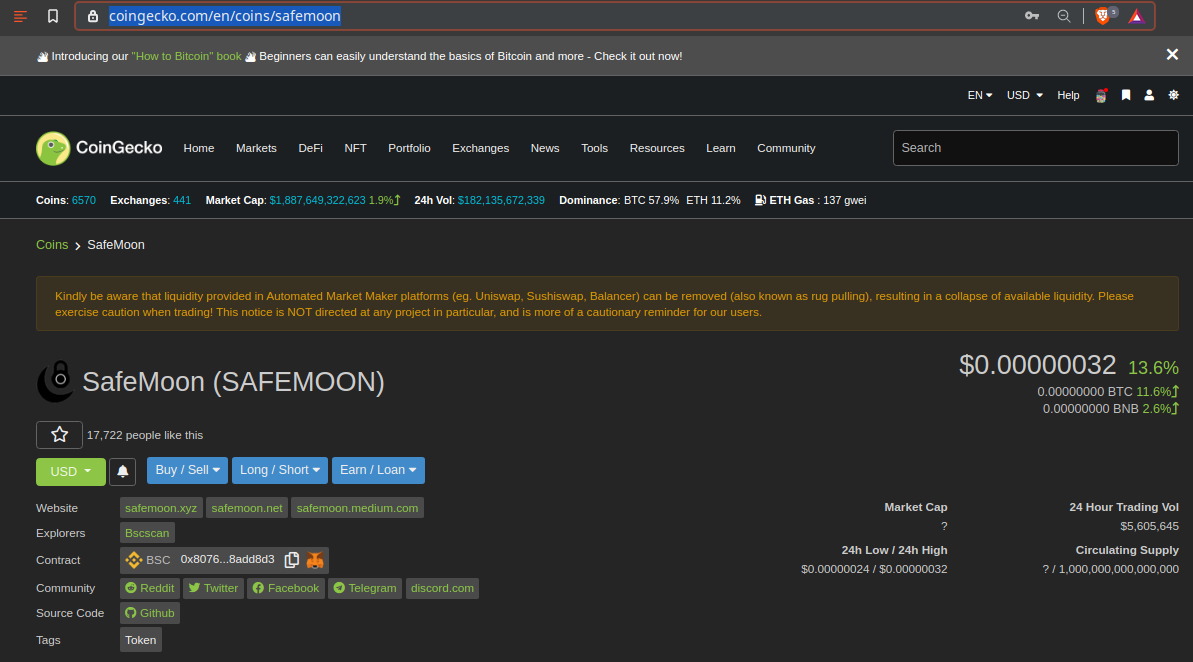Image resolution: width=1193 pixels, height=662 pixels.
Task: Click the Brave Shields lion icon
Action: [x=1103, y=16]
